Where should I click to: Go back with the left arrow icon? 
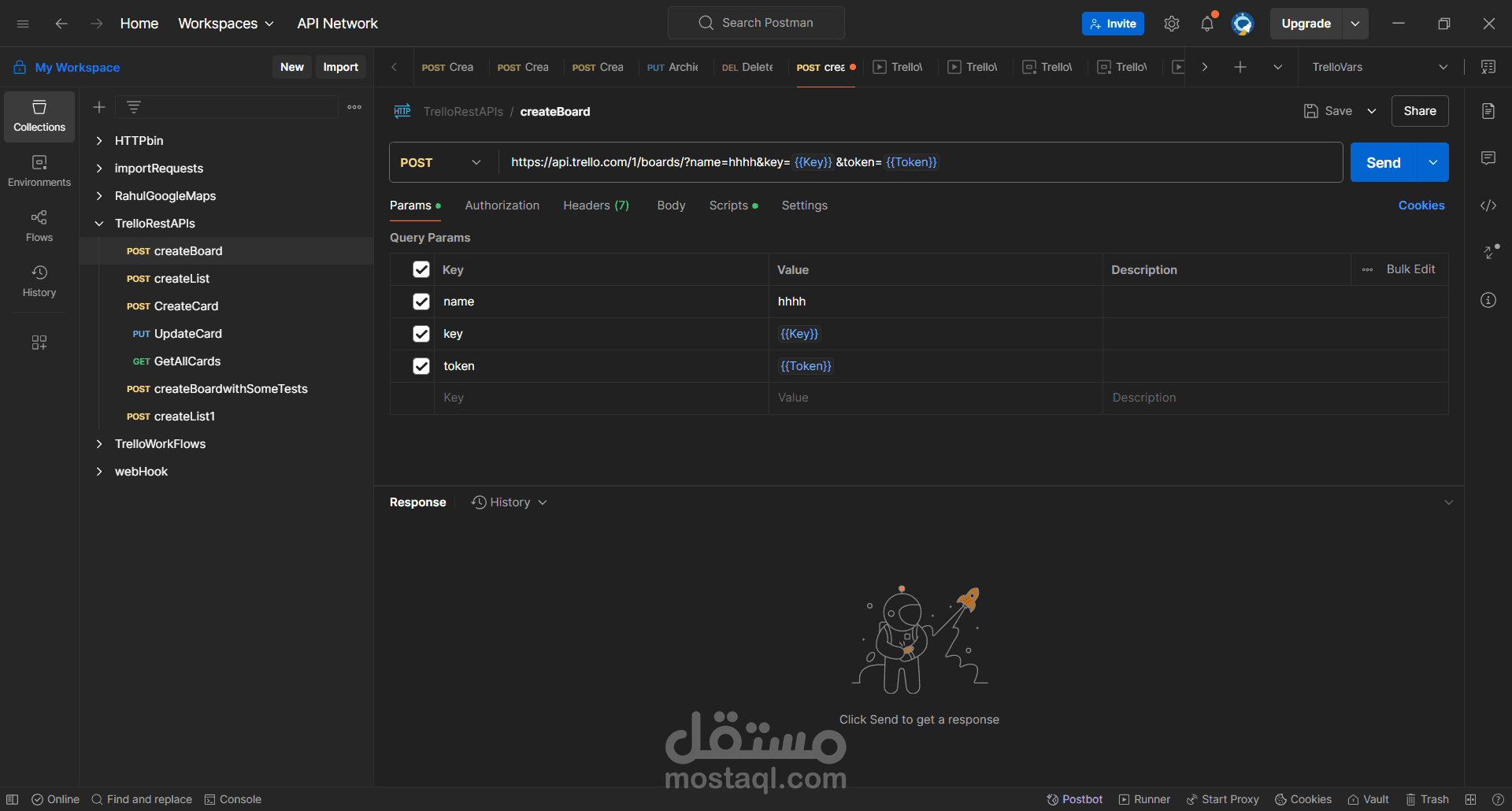[61, 24]
